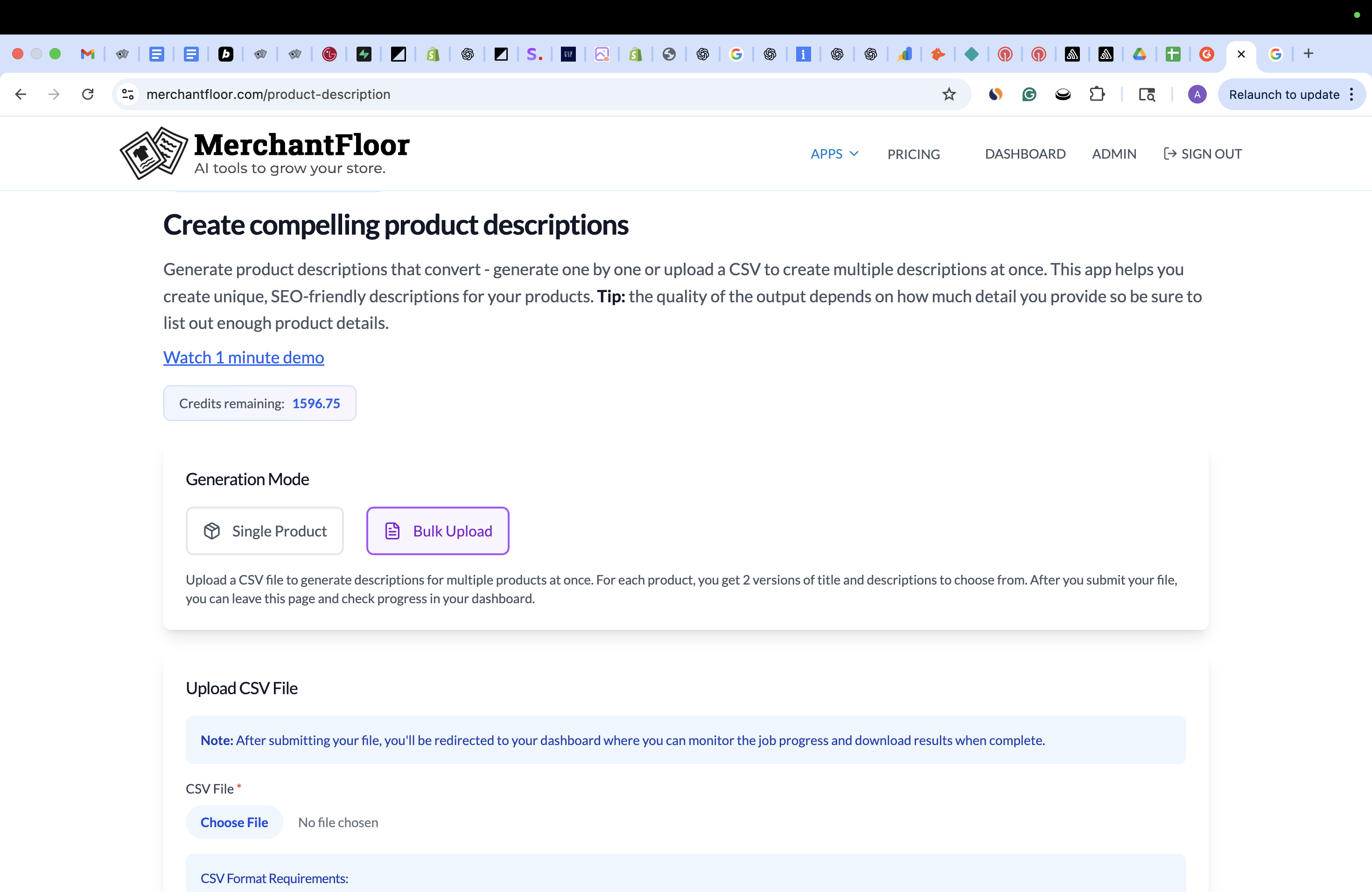View site information icon in address bar
1372x892 pixels.
(x=128, y=95)
